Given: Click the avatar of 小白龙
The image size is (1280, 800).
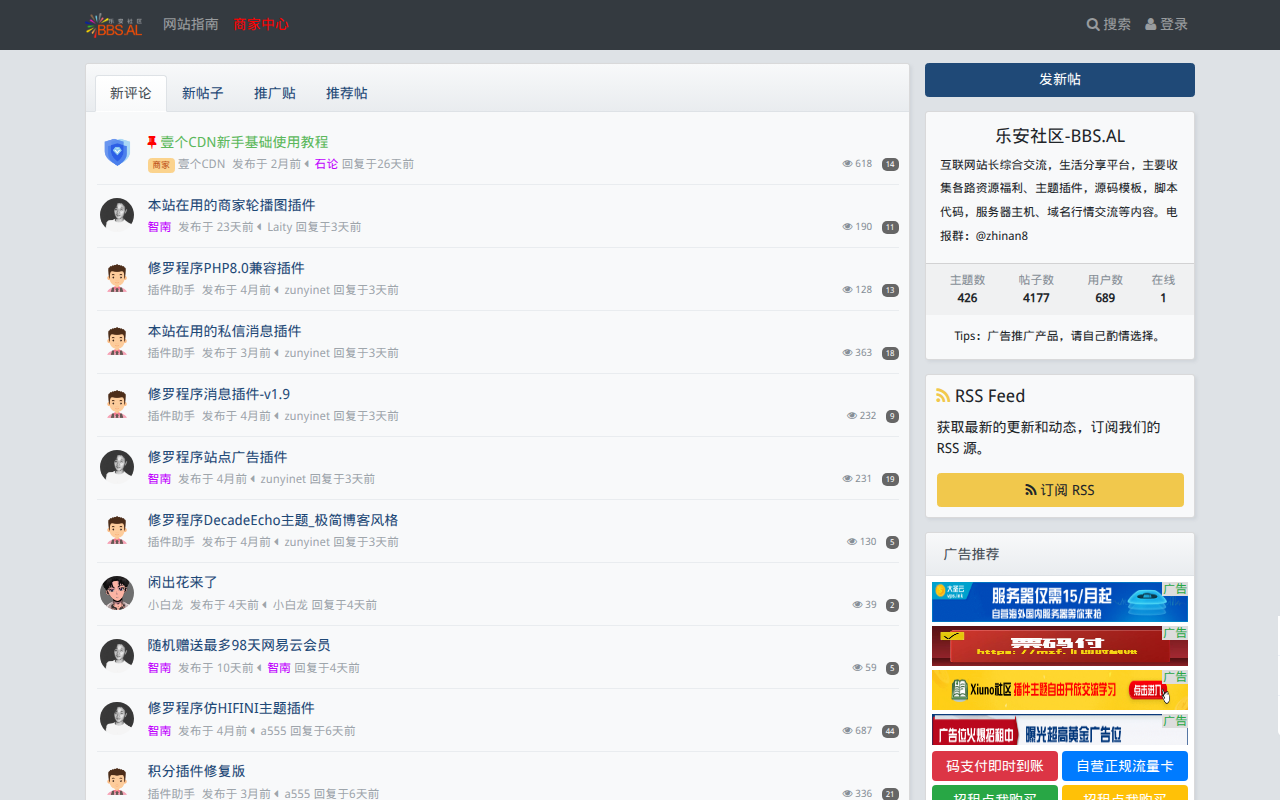Looking at the screenshot, I should coord(117,592).
